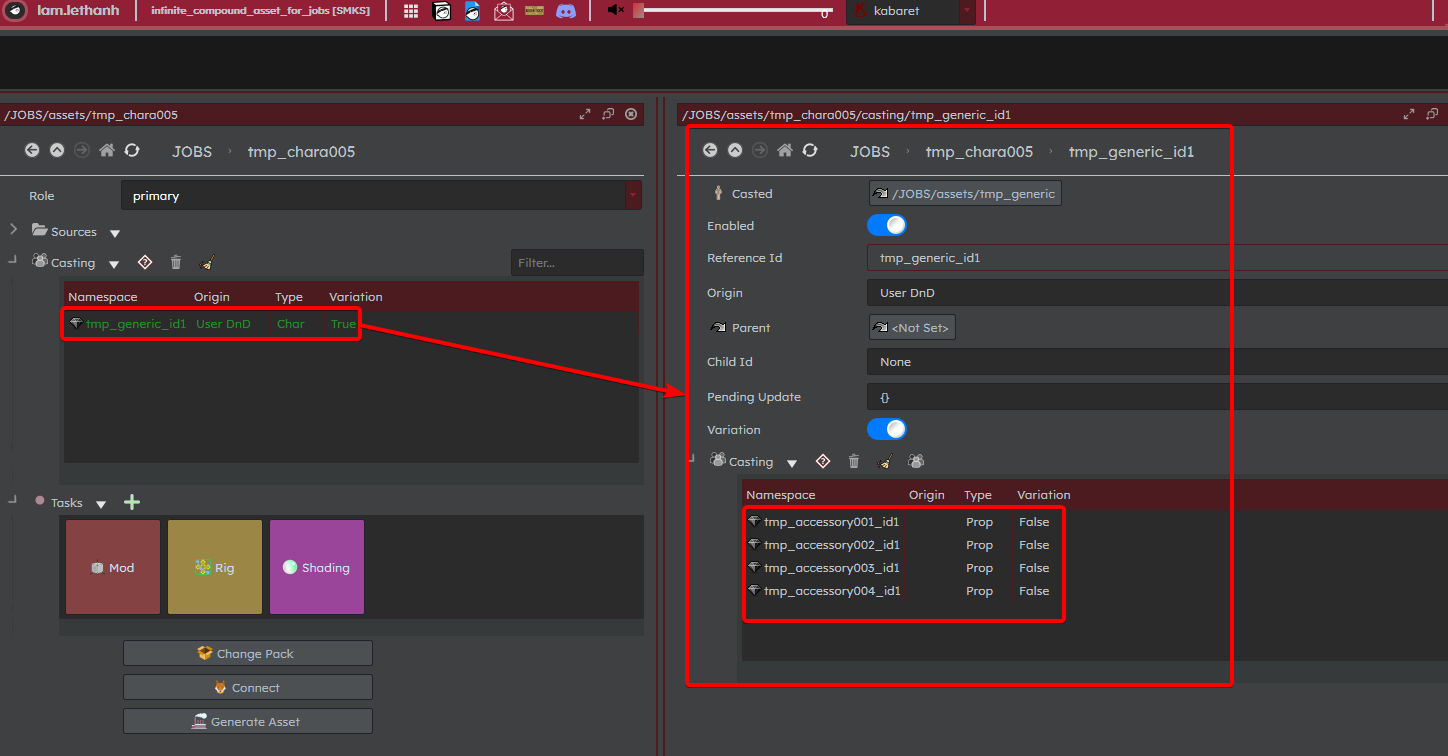Open the Tasks dropdown triangle

pyautogui.click(x=101, y=504)
